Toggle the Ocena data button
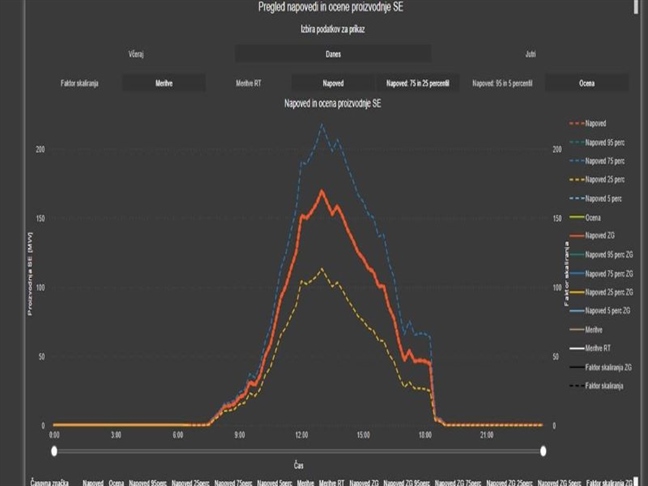648x486 pixels. [x=587, y=83]
